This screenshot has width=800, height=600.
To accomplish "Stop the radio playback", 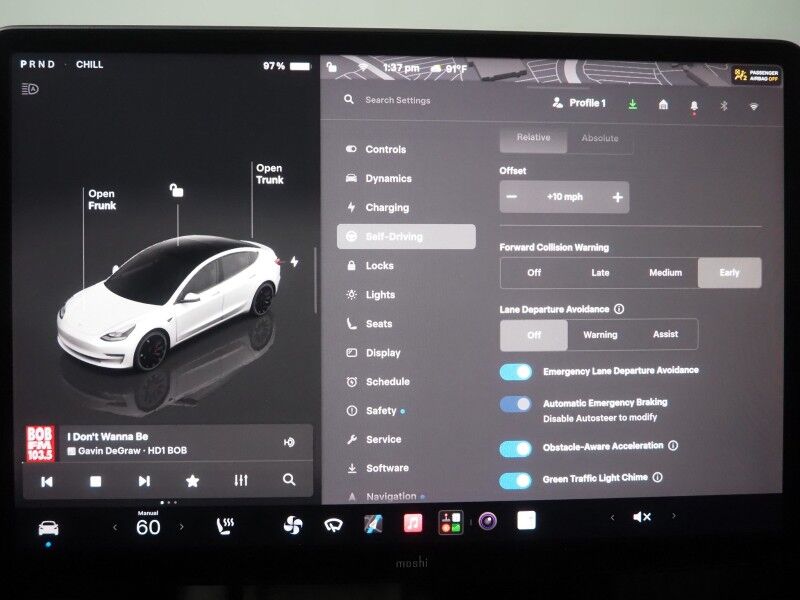I will (95, 481).
